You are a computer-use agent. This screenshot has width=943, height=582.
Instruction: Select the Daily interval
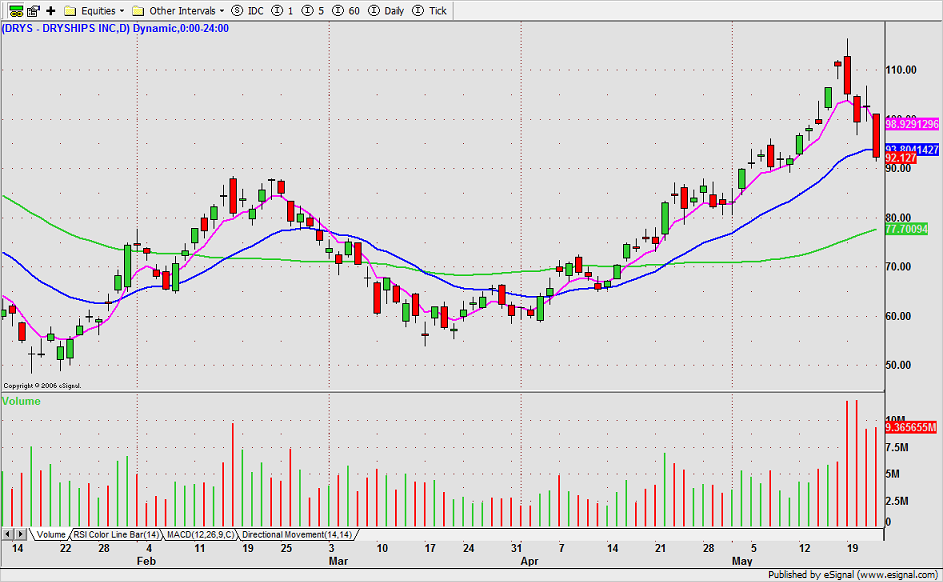[386, 11]
